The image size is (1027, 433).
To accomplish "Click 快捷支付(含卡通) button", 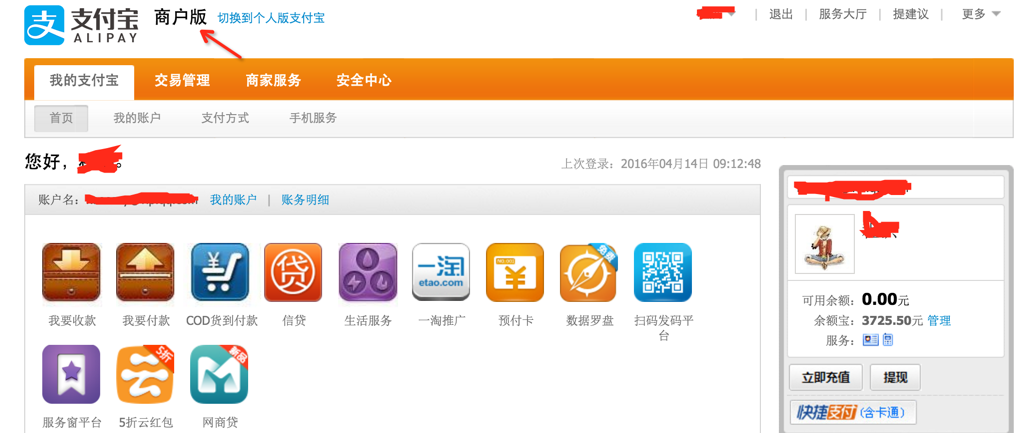I will coord(853,412).
